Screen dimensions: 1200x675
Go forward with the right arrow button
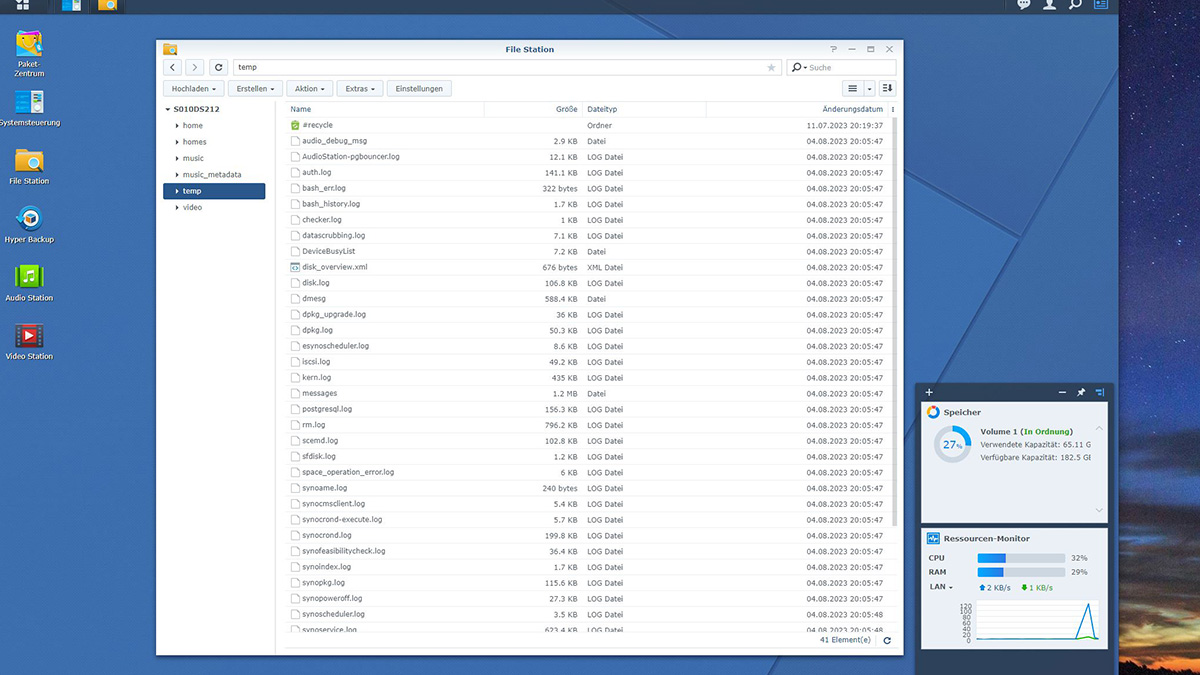[194, 67]
